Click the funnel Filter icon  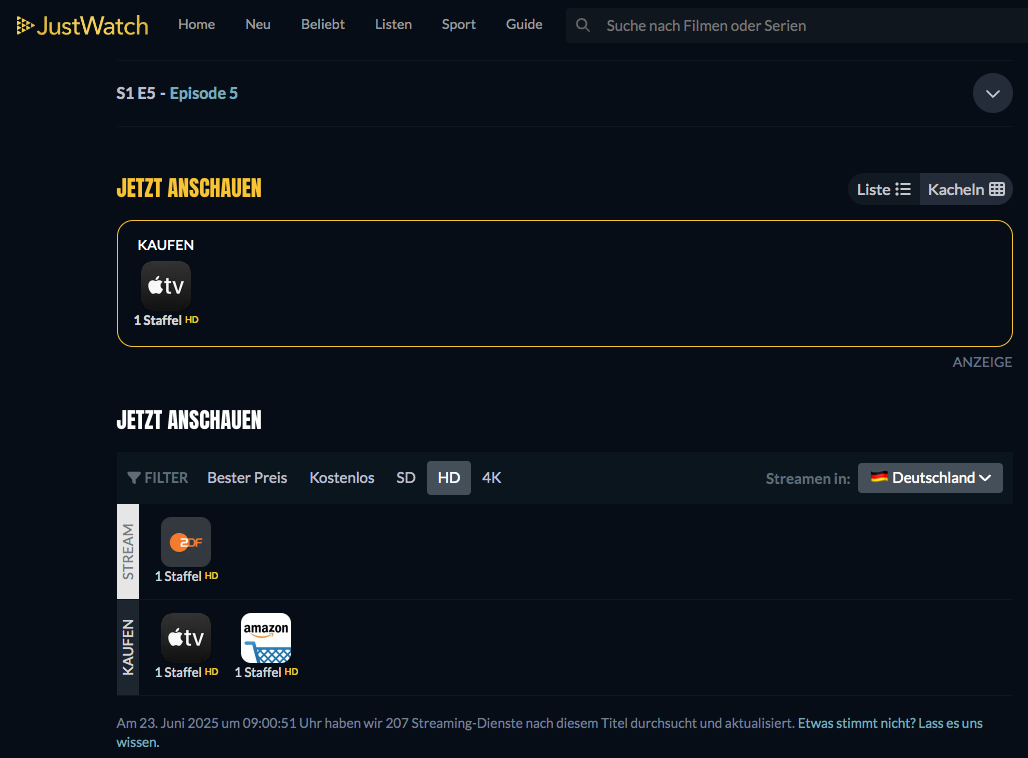point(134,478)
